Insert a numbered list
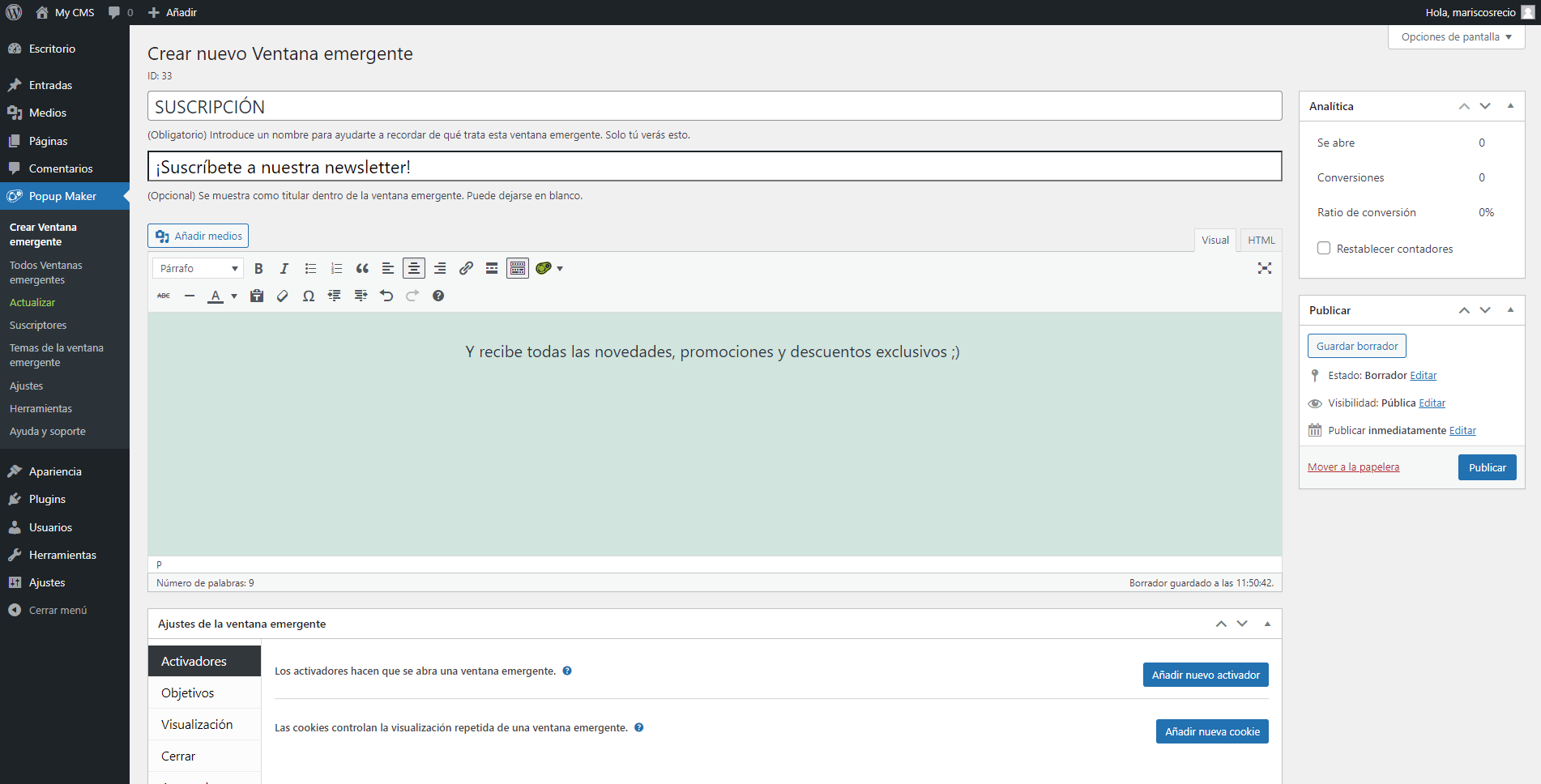The height and width of the screenshot is (784, 1541). point(336,268)
